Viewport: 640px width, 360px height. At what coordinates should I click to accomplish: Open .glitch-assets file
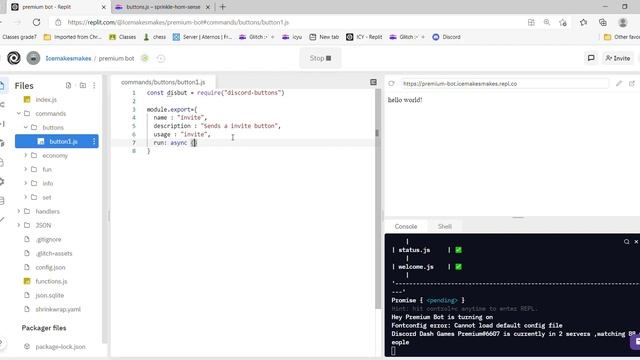(x=53, y=253)
